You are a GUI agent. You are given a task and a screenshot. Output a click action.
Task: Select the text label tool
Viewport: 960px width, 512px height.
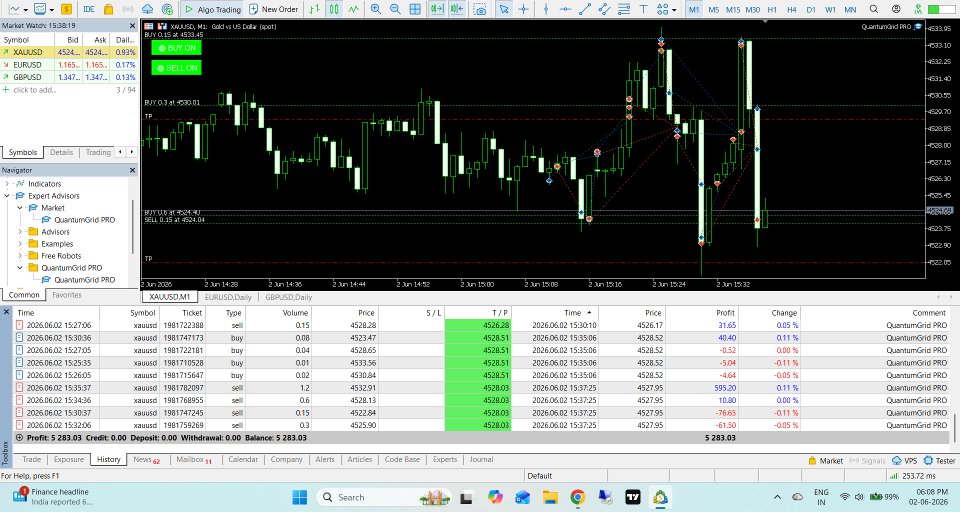[643, 9]
